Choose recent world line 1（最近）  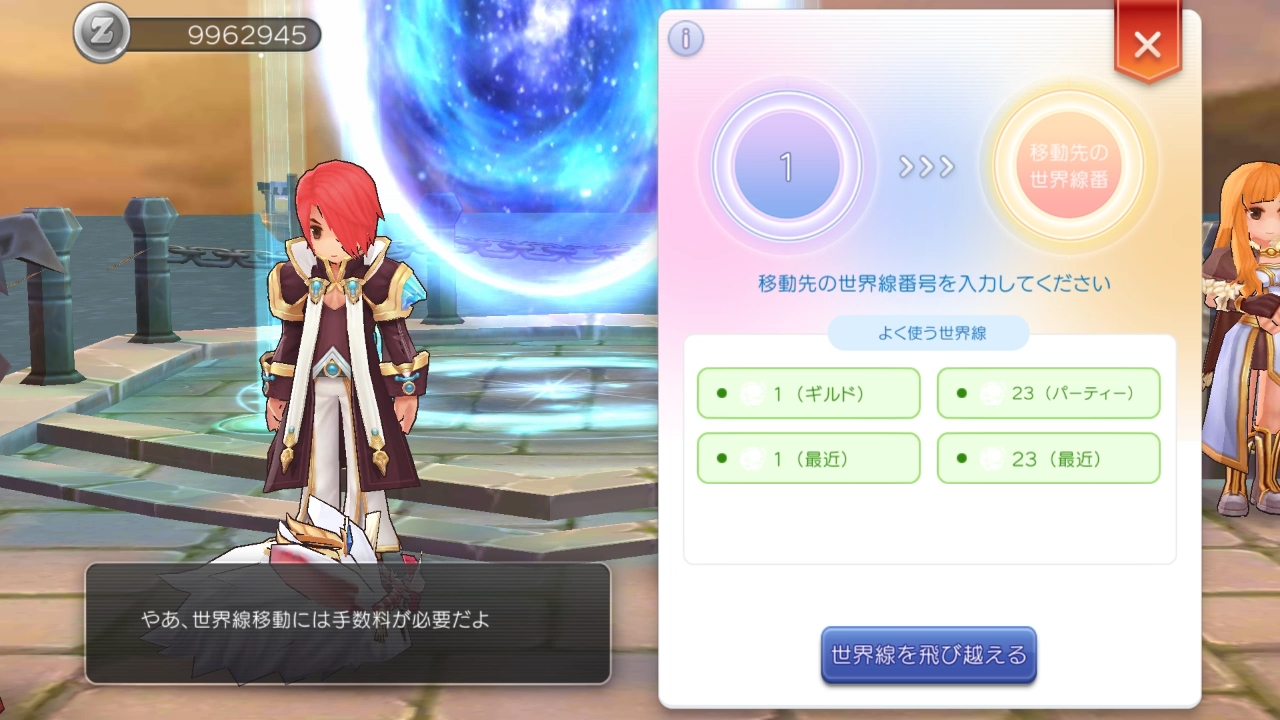[x=808, y=458]
